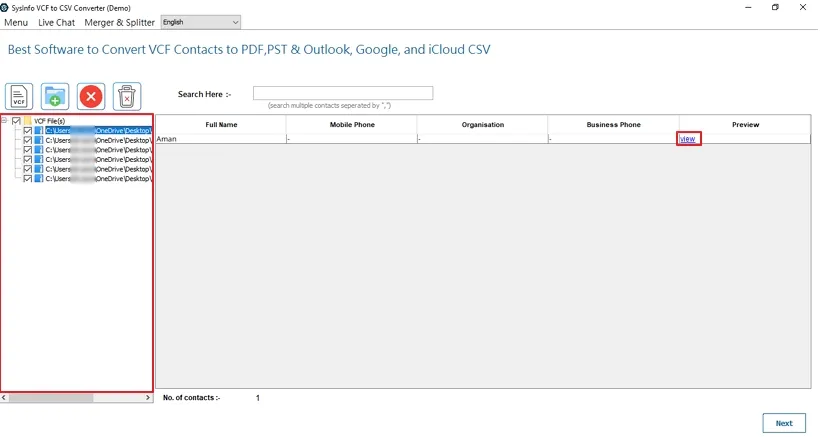820x437 pixels.
Task: Open the Menu menu
Action: [x=16, y=22]
